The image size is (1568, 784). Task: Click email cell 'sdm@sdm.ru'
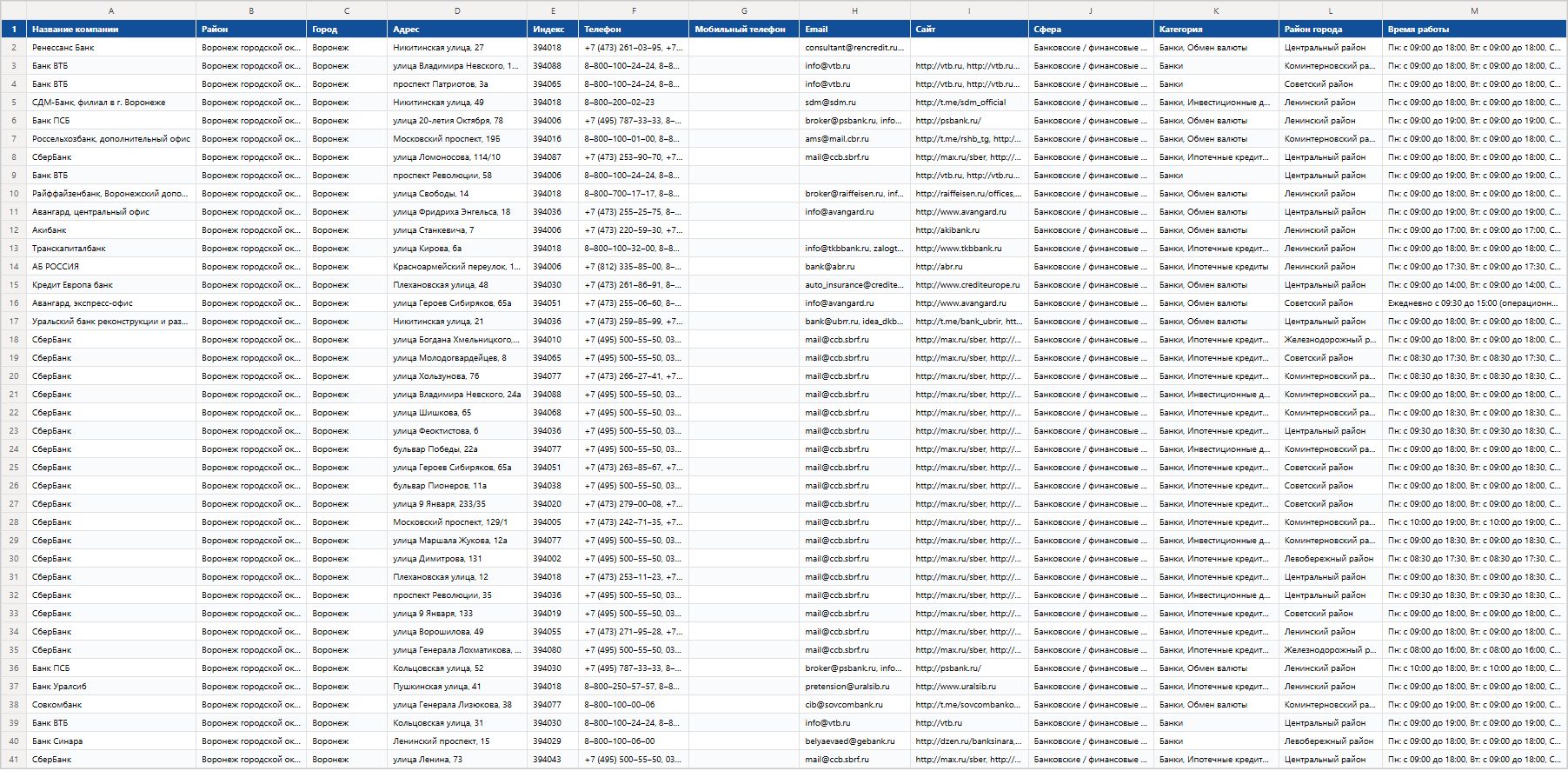click(854, 103)
